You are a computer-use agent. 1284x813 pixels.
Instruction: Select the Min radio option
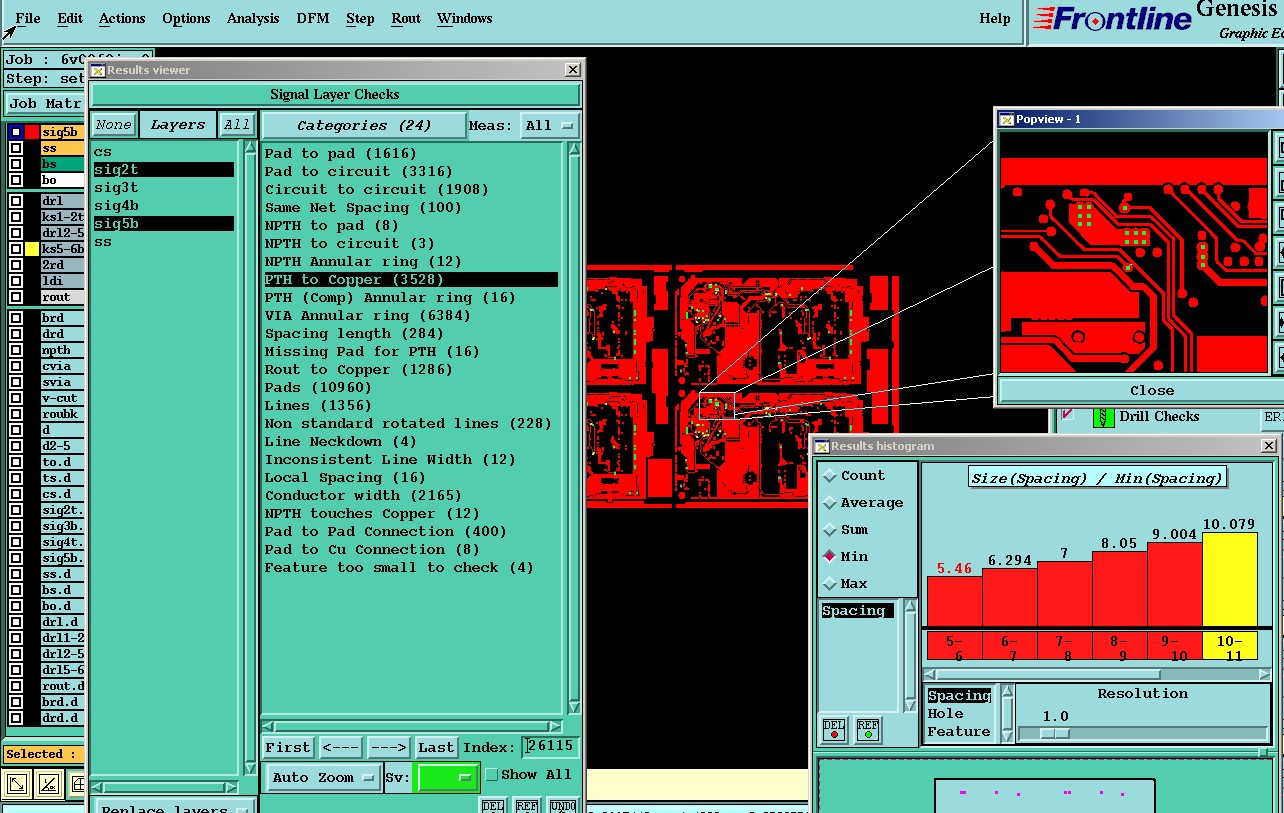tap(829, 557)
